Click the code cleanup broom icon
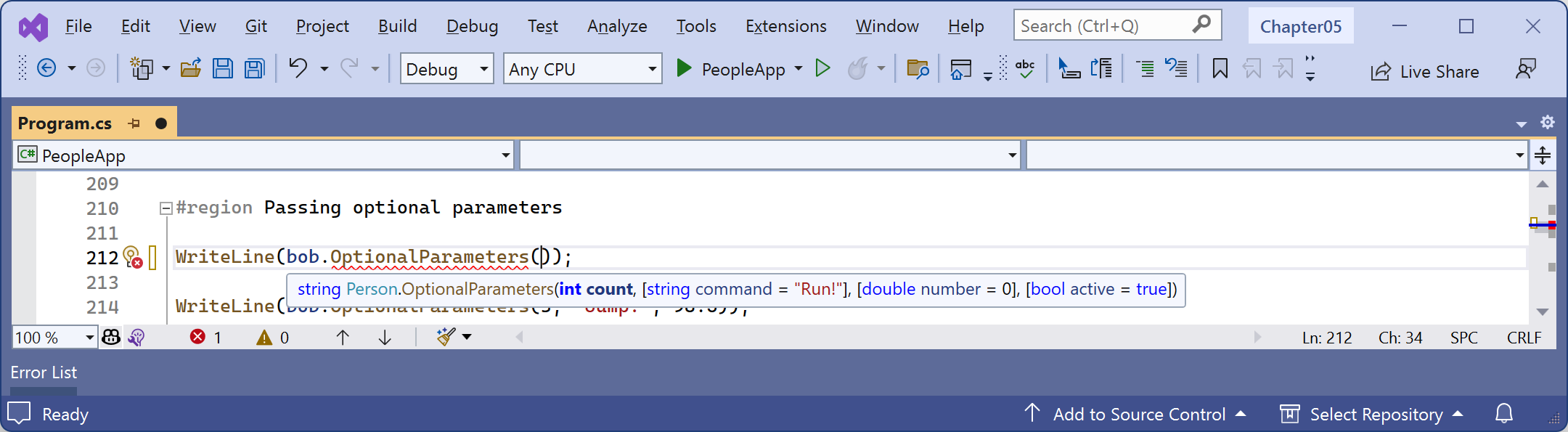Viewport: 1568px width, 432px height. (446, 336)
